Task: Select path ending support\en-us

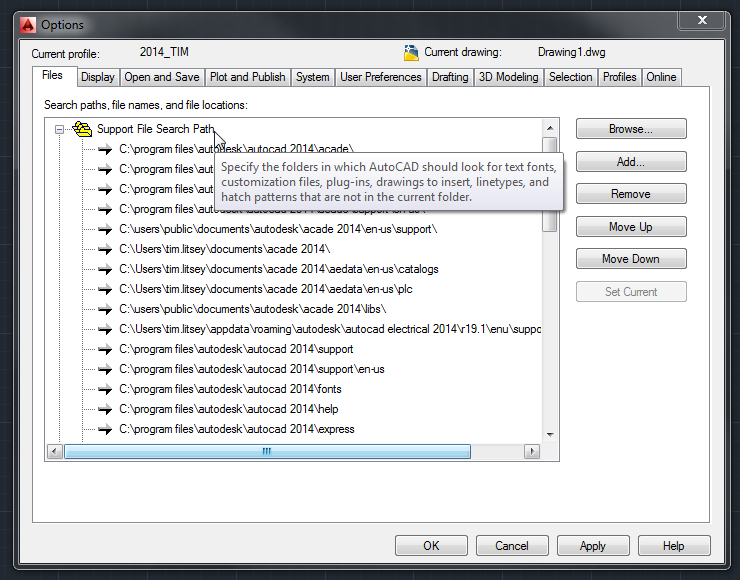Action: (252, 369)
